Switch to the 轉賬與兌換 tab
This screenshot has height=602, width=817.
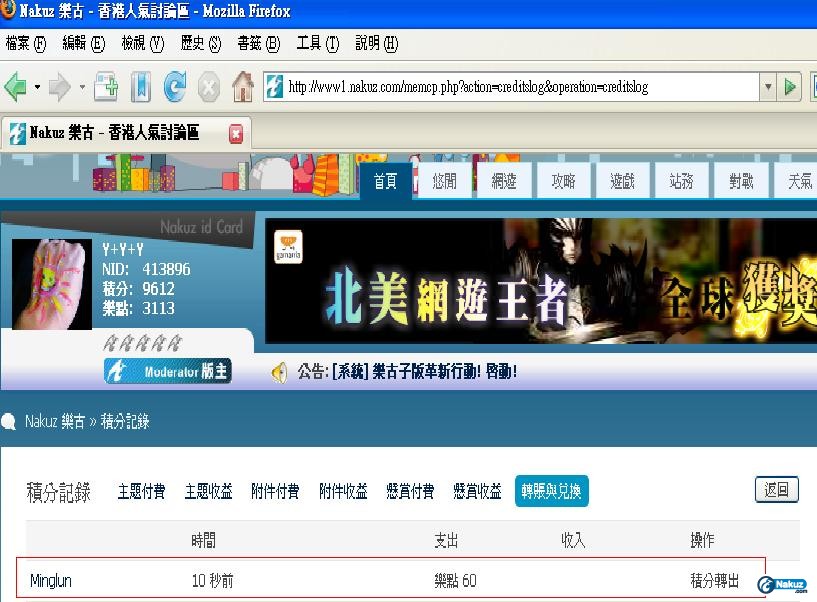click(550, 491)
